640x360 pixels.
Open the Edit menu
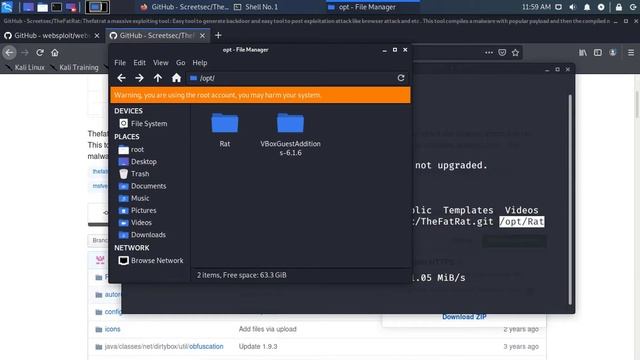pyautogui.click(x=139, y=63)
